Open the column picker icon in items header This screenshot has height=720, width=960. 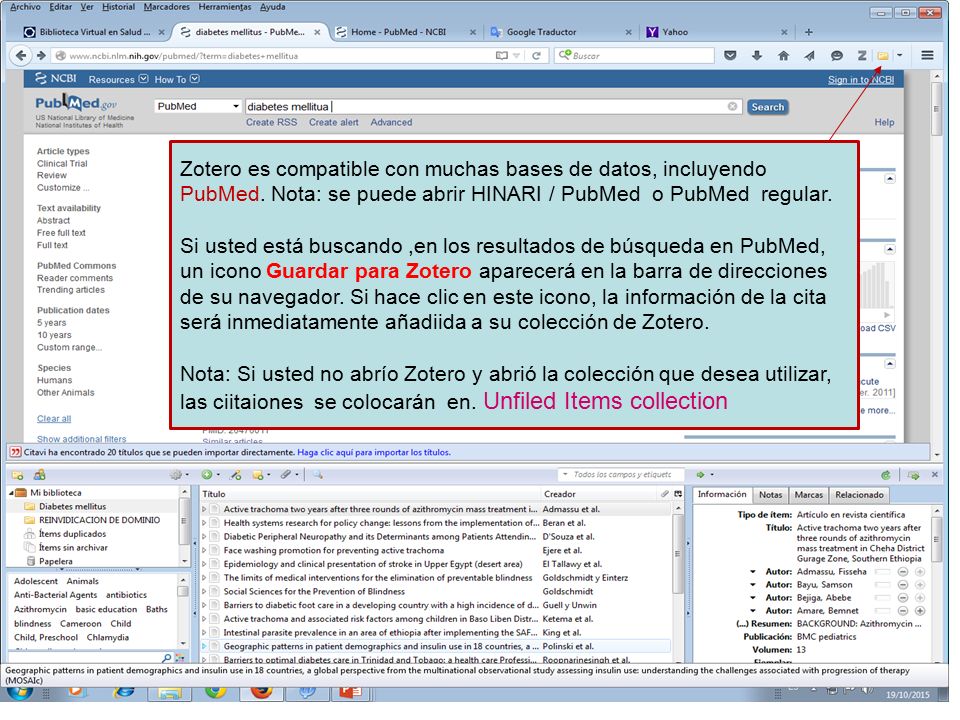pos(678,494)
